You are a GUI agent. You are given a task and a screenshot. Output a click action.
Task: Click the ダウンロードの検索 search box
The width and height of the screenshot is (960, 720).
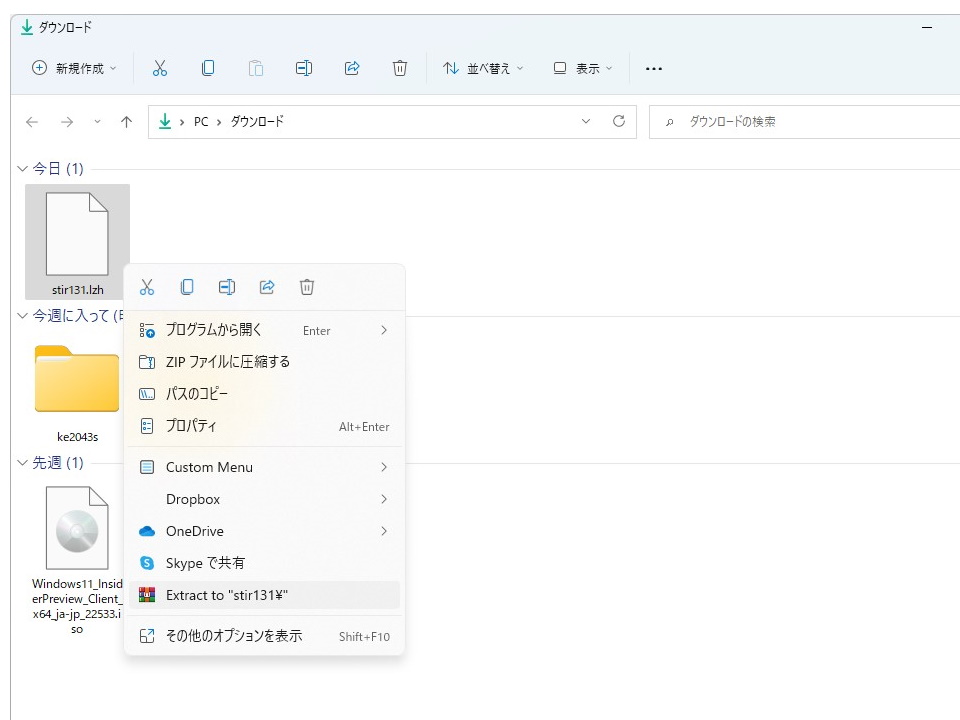click(804, 122)
